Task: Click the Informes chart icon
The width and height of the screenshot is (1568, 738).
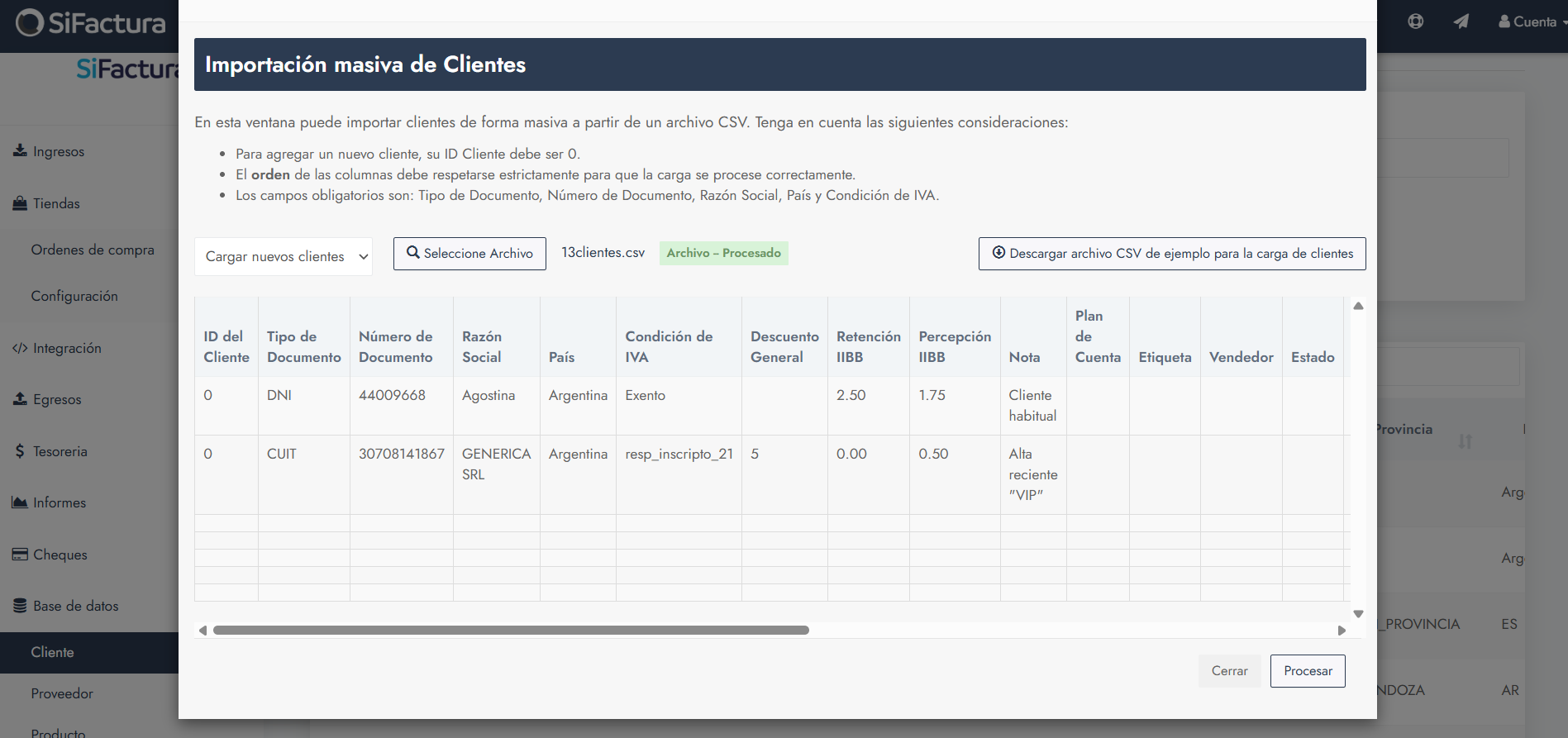Action: [20, 502]
